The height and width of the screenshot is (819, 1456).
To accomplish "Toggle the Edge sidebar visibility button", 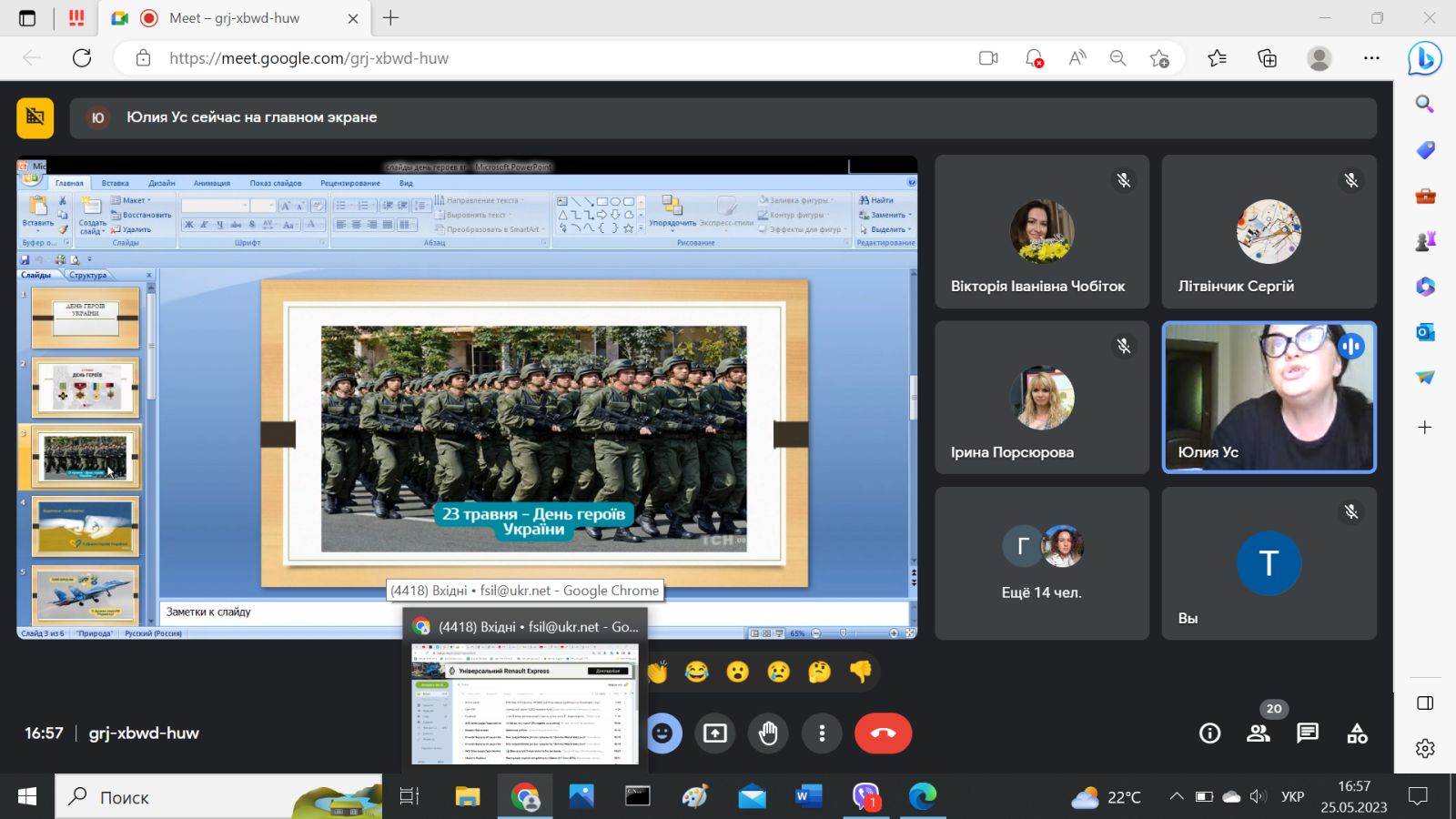I will click(1425, 703).
